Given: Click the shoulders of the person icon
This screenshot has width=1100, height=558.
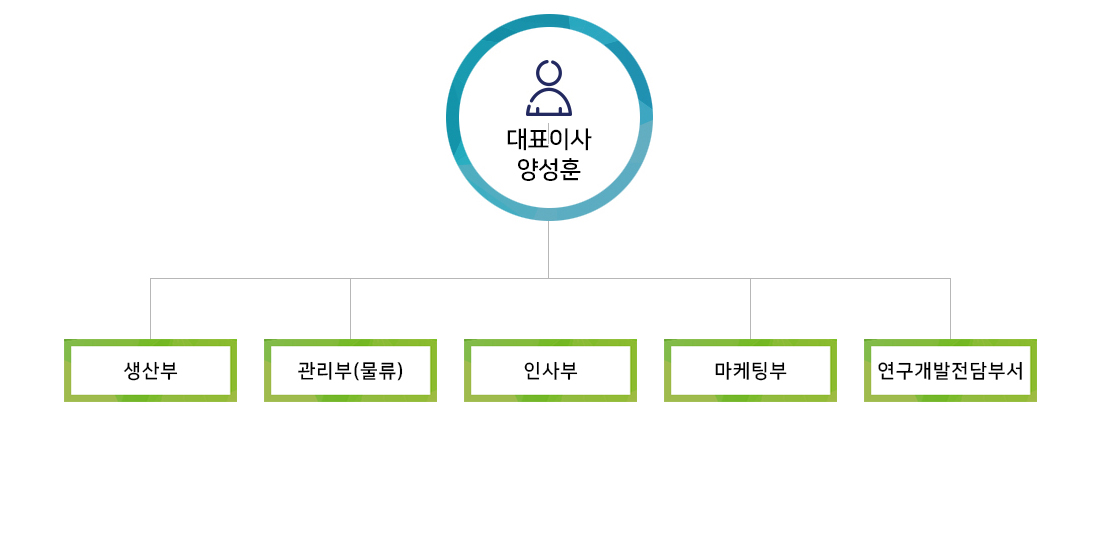Looking at the screenshot, I should 549,104.
